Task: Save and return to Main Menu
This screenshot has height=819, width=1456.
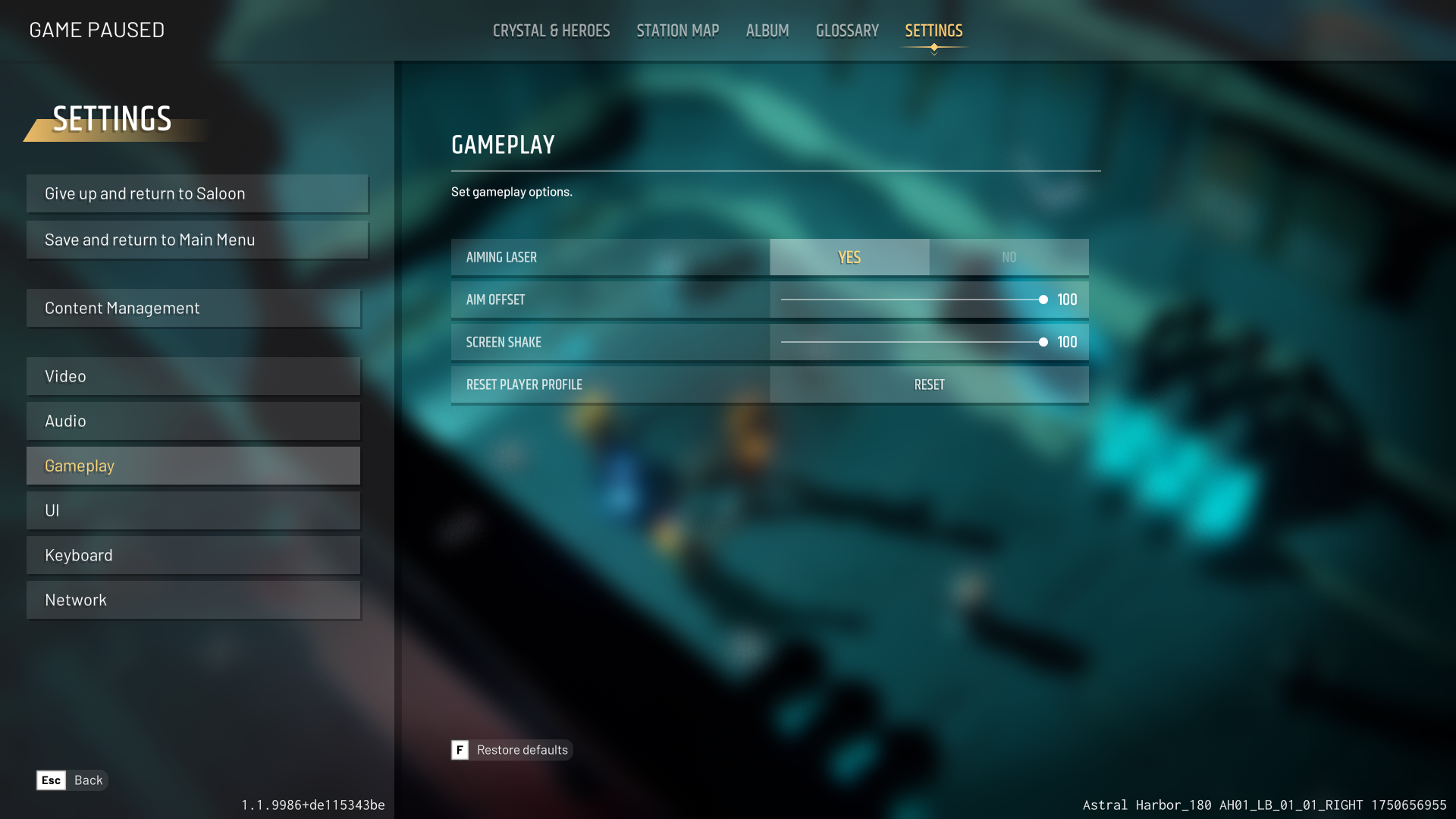Action: pyautogui.click(x=196, y=239)
